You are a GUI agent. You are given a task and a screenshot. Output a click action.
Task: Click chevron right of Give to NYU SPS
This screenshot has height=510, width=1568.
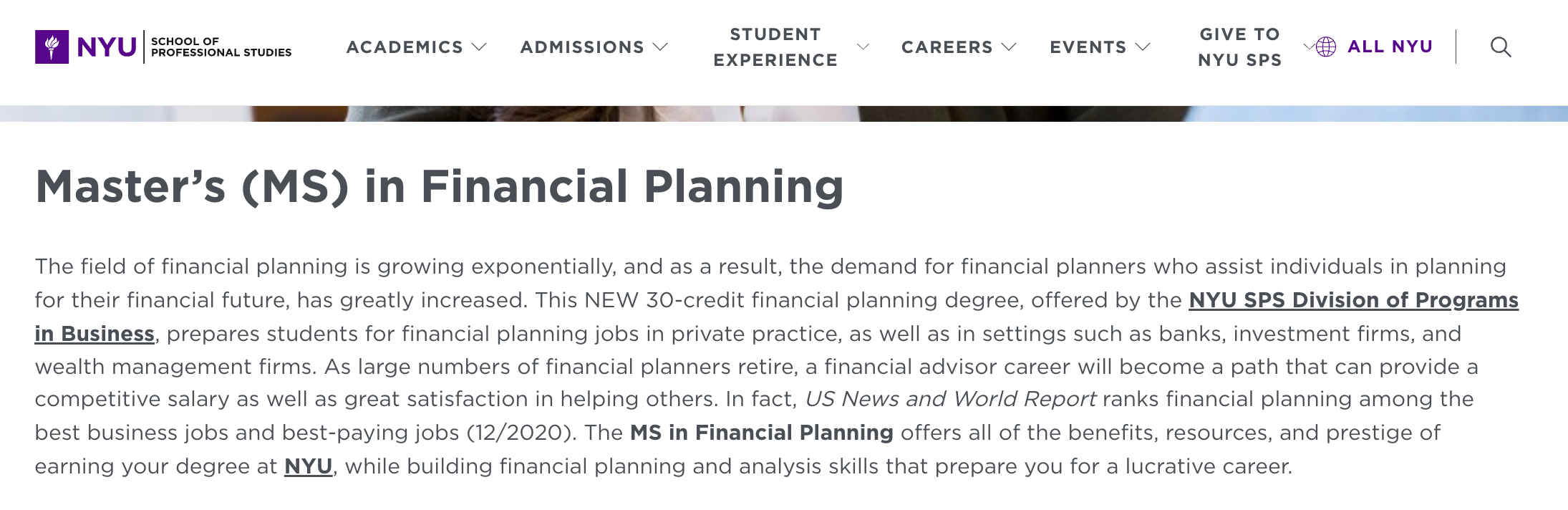point(1308,47)
